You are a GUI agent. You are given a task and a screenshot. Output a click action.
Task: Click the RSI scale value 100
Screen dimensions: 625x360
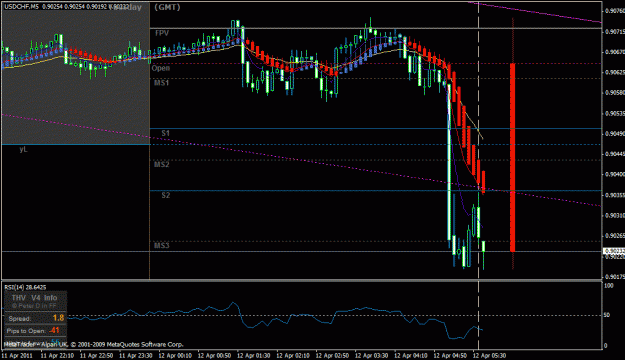point(609,286)
